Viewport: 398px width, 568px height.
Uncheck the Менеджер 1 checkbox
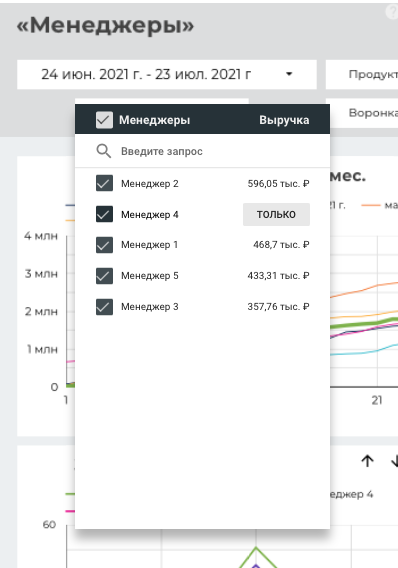104,245
